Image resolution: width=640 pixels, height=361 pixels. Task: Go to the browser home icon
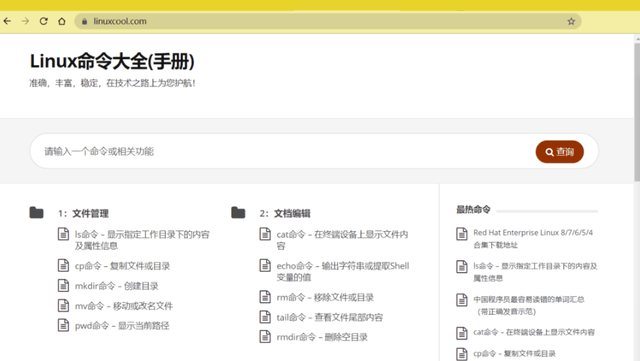pos(62,21)
